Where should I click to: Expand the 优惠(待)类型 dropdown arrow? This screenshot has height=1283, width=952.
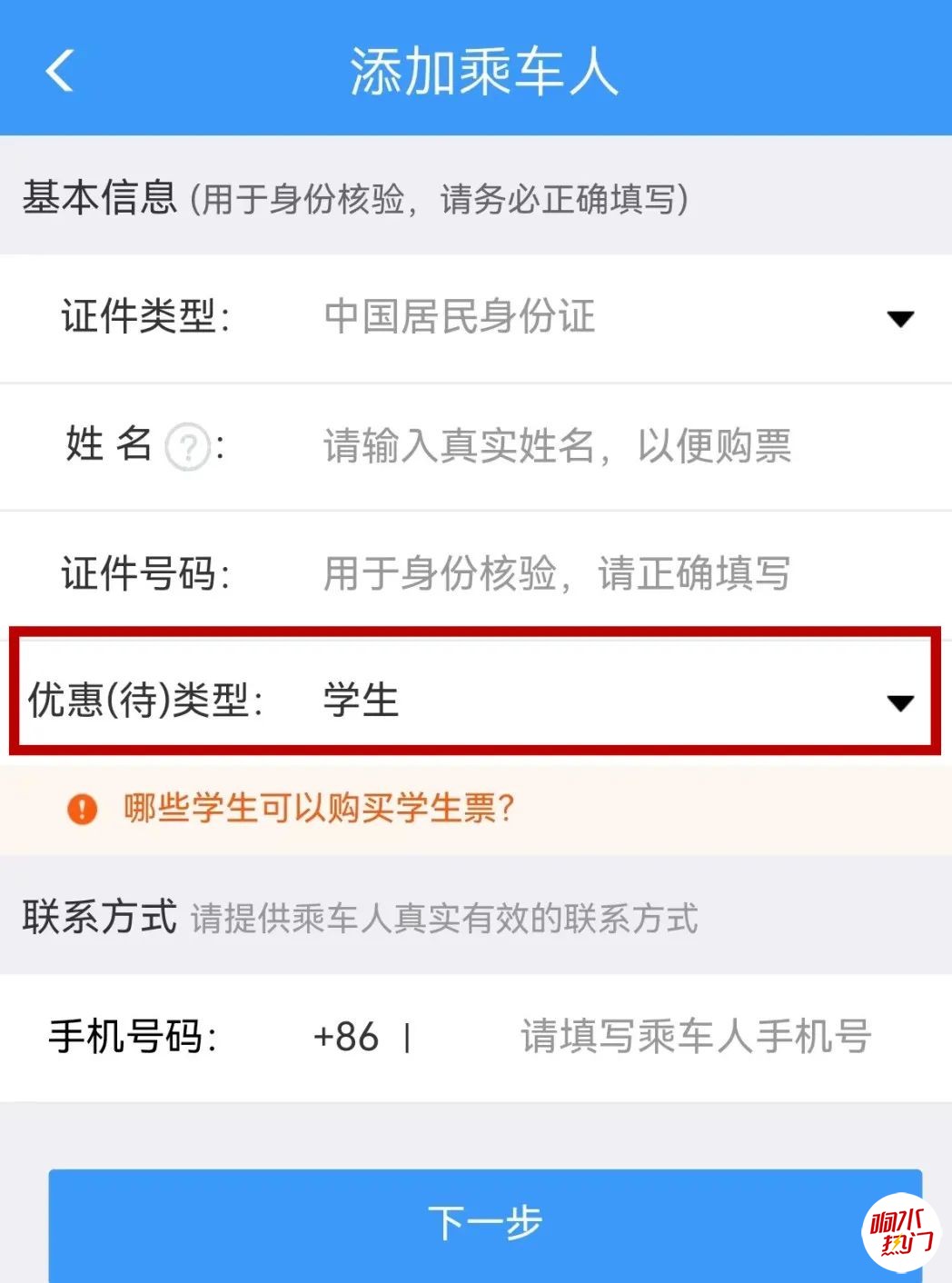[900, 703]
